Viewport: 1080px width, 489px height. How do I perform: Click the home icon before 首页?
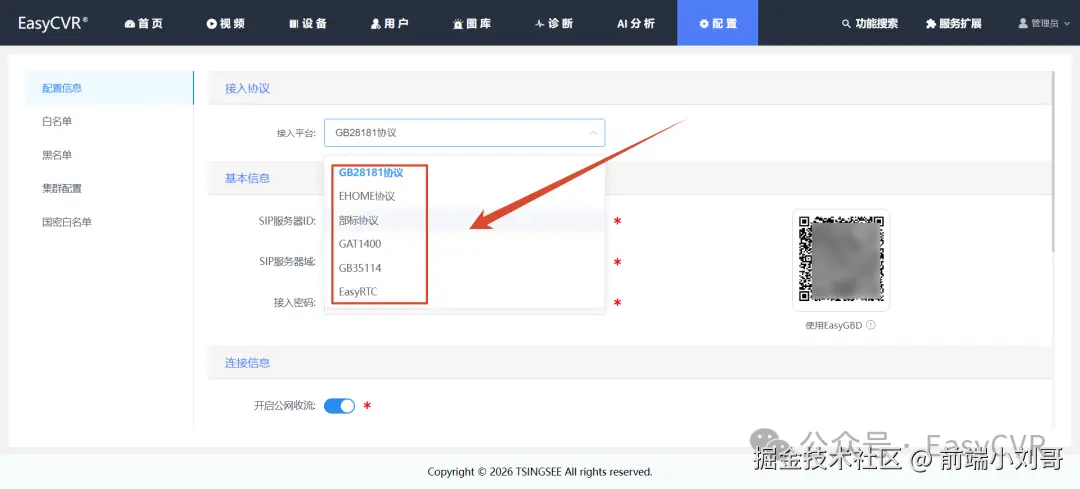(x=129, y=24)
